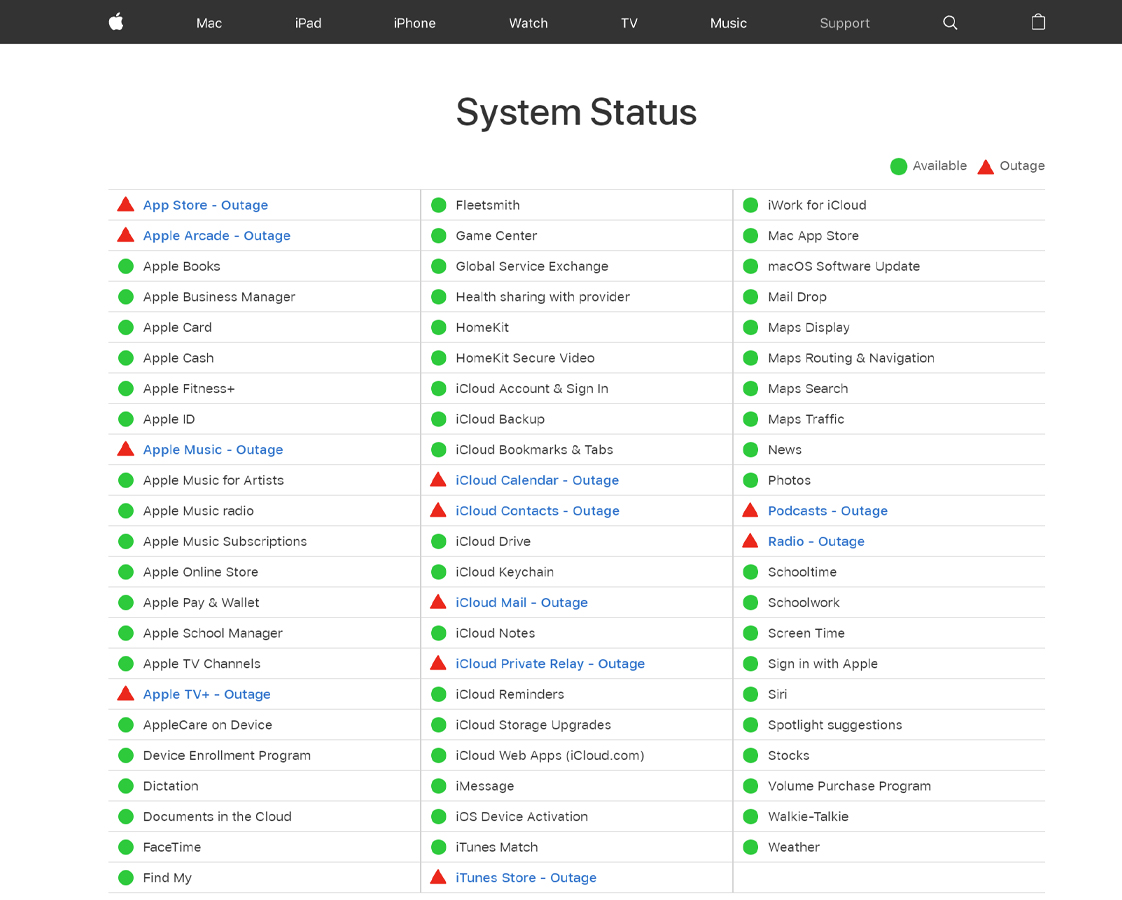Open iCloud Mail - Outage link
The height and width of the screenshot is (900, 1122).
pyautogui.click(x=522, y=602)
